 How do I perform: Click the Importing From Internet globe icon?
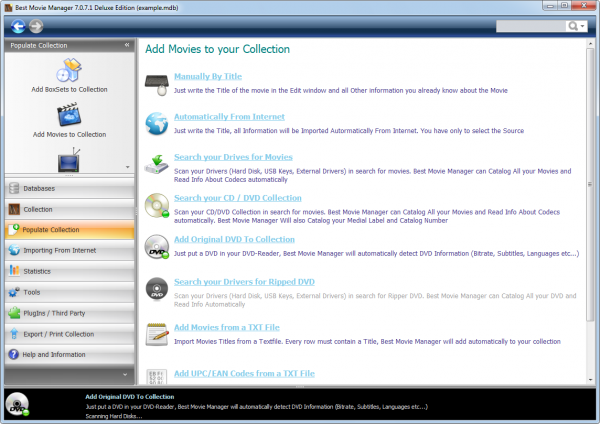[14, 250]
